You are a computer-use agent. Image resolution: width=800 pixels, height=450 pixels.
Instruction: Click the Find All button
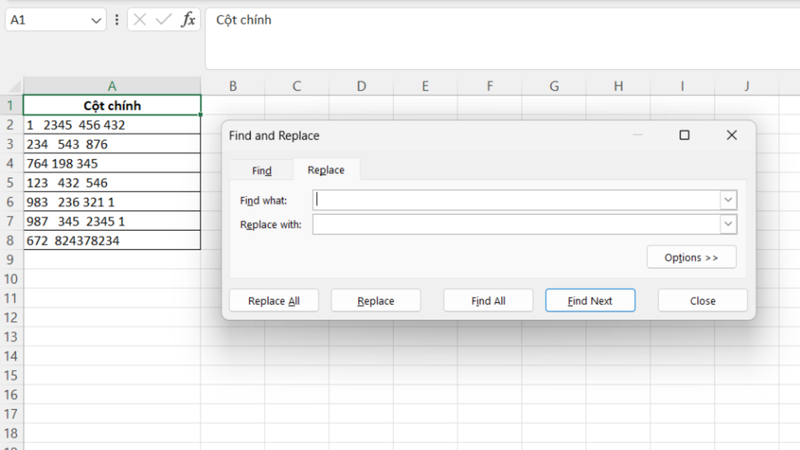(x=488, y=300)
